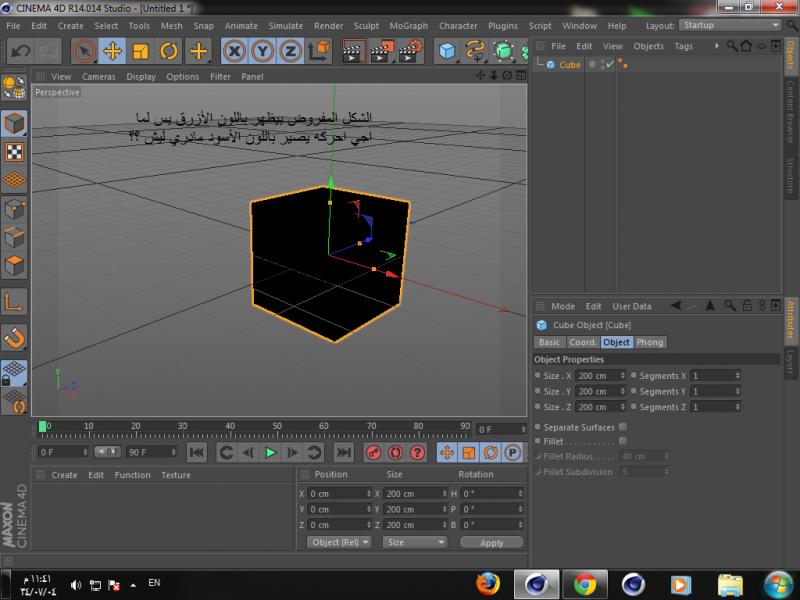
Task: Open the Object (Rel) dropdown
Action: pos(339,542)
